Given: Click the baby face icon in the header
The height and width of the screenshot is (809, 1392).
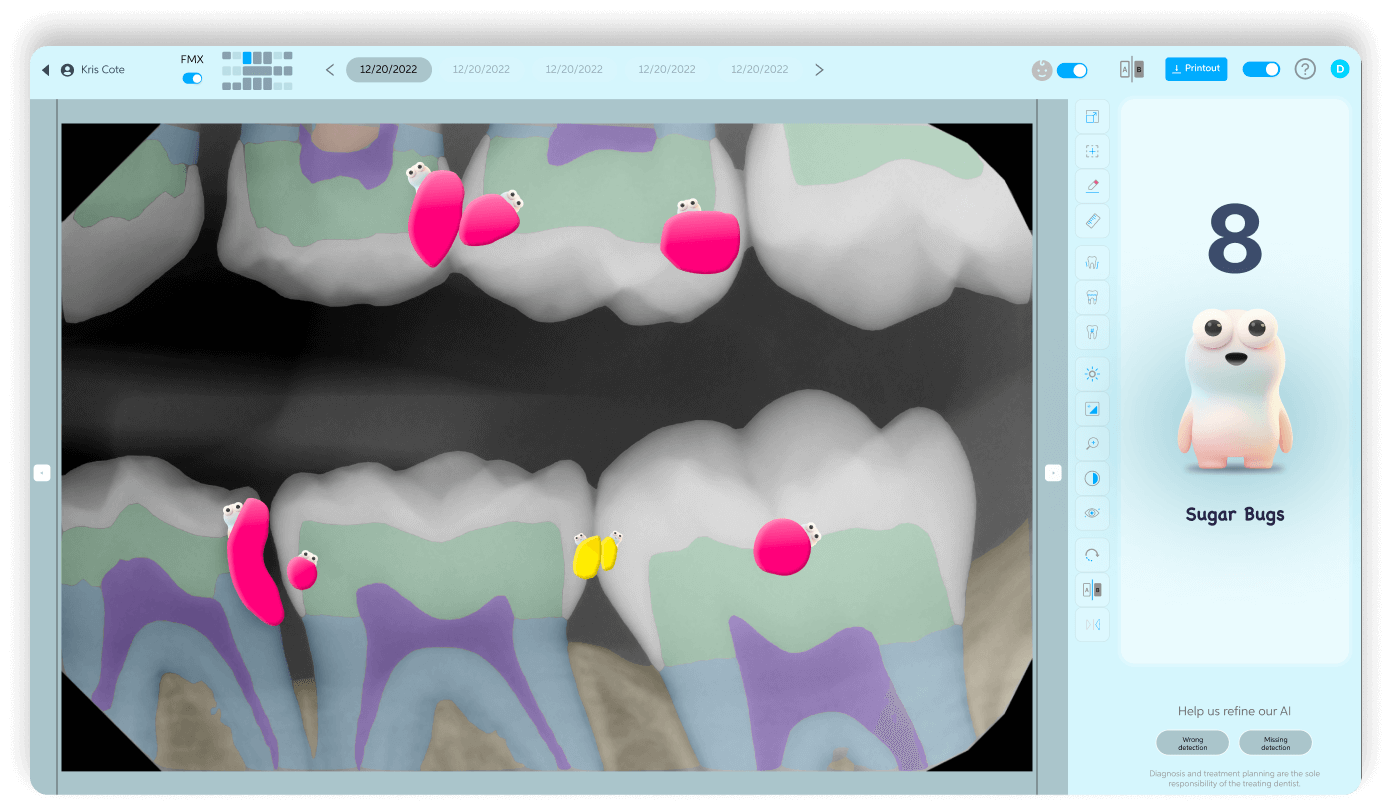Looking at the screenshot, I should pyautogui.click(x=1042, y=70).
